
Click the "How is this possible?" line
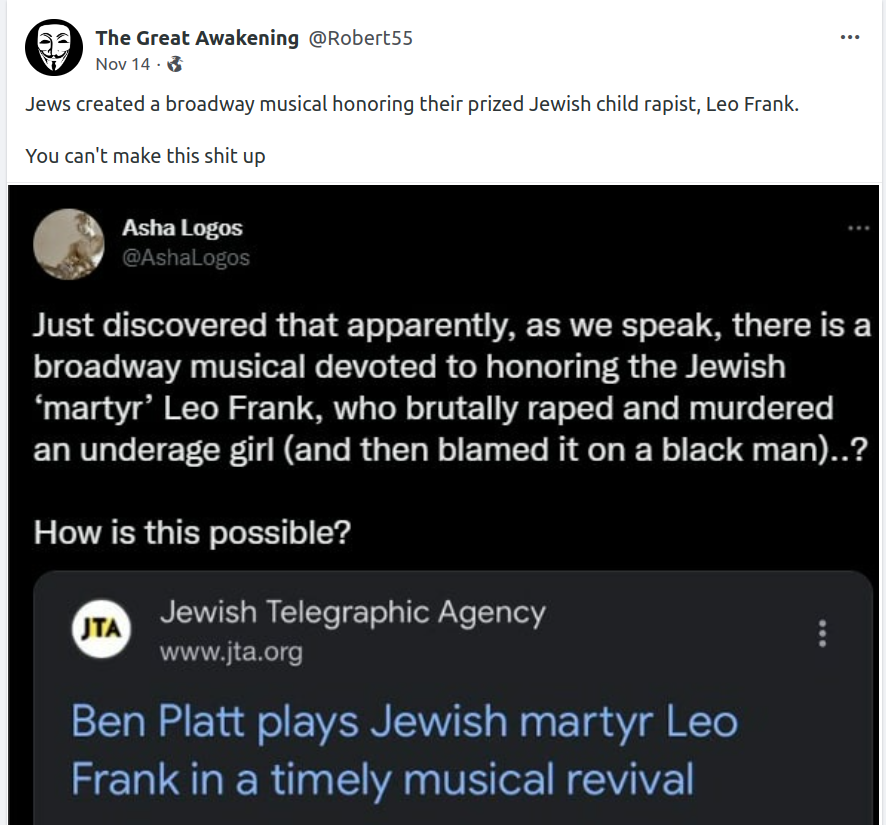coord(192,532)
